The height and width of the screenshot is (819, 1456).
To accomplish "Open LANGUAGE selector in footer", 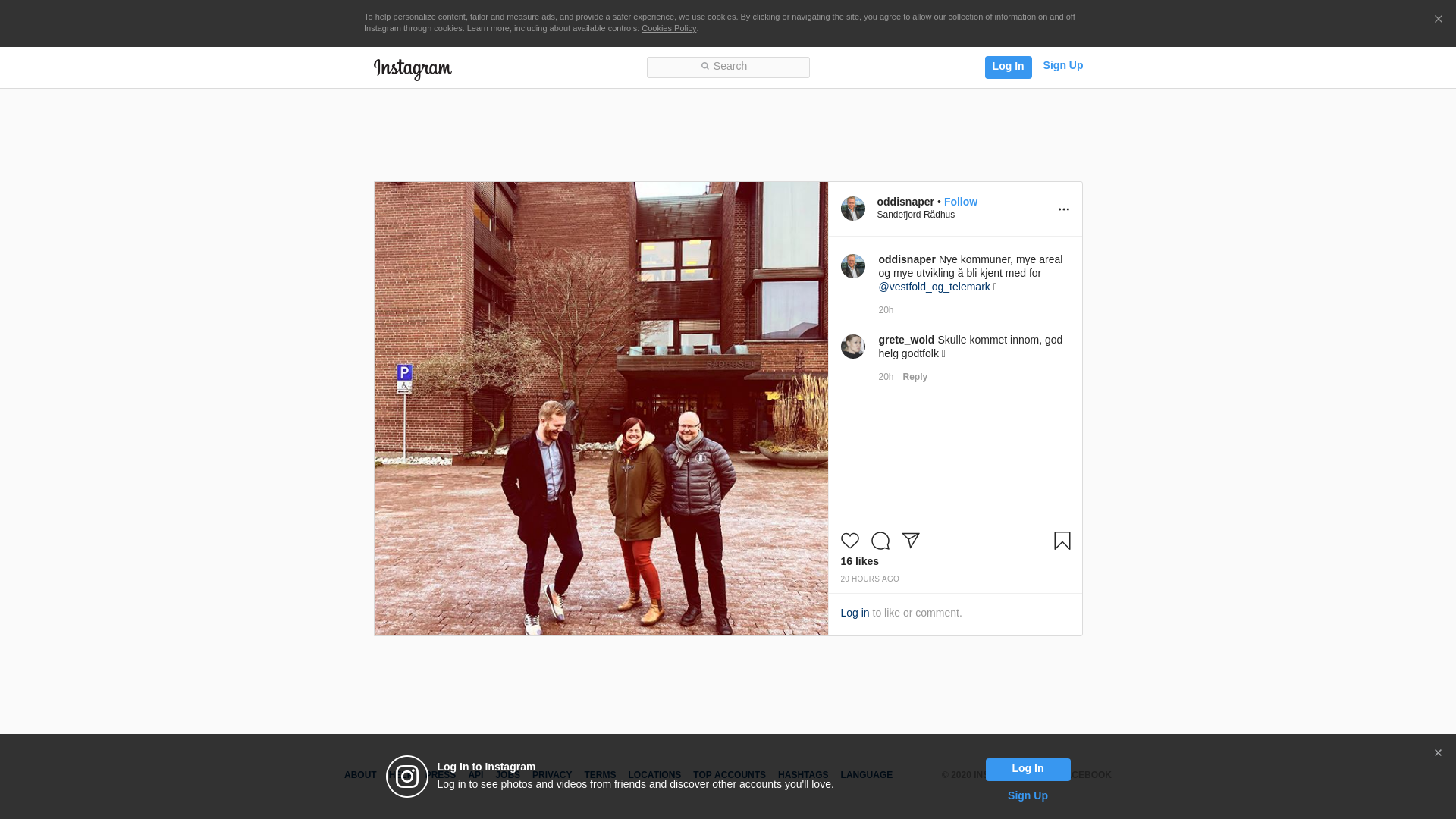I will [866, 775].
